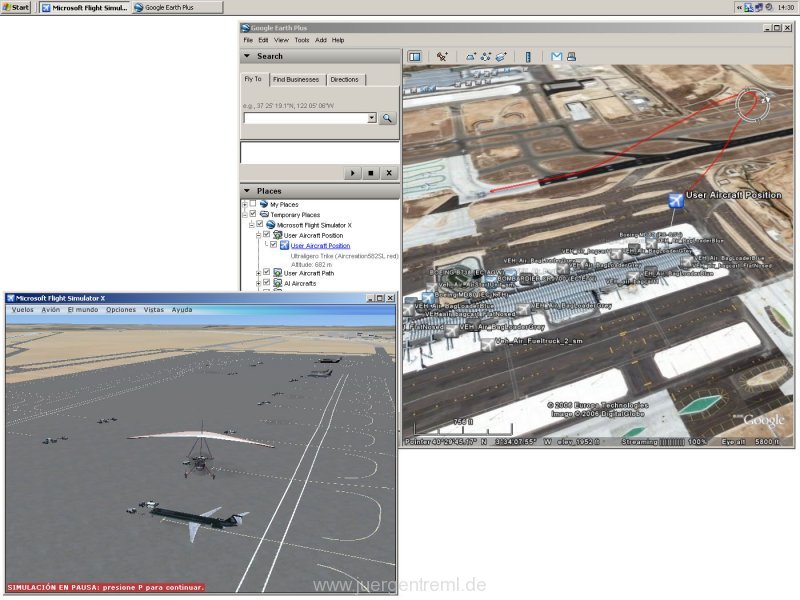The width and height of the screenshot is (800, 600).
Task: Open the Avión menu in Flight Simulator
Action: pyautogui.click(x=51, y=310)
